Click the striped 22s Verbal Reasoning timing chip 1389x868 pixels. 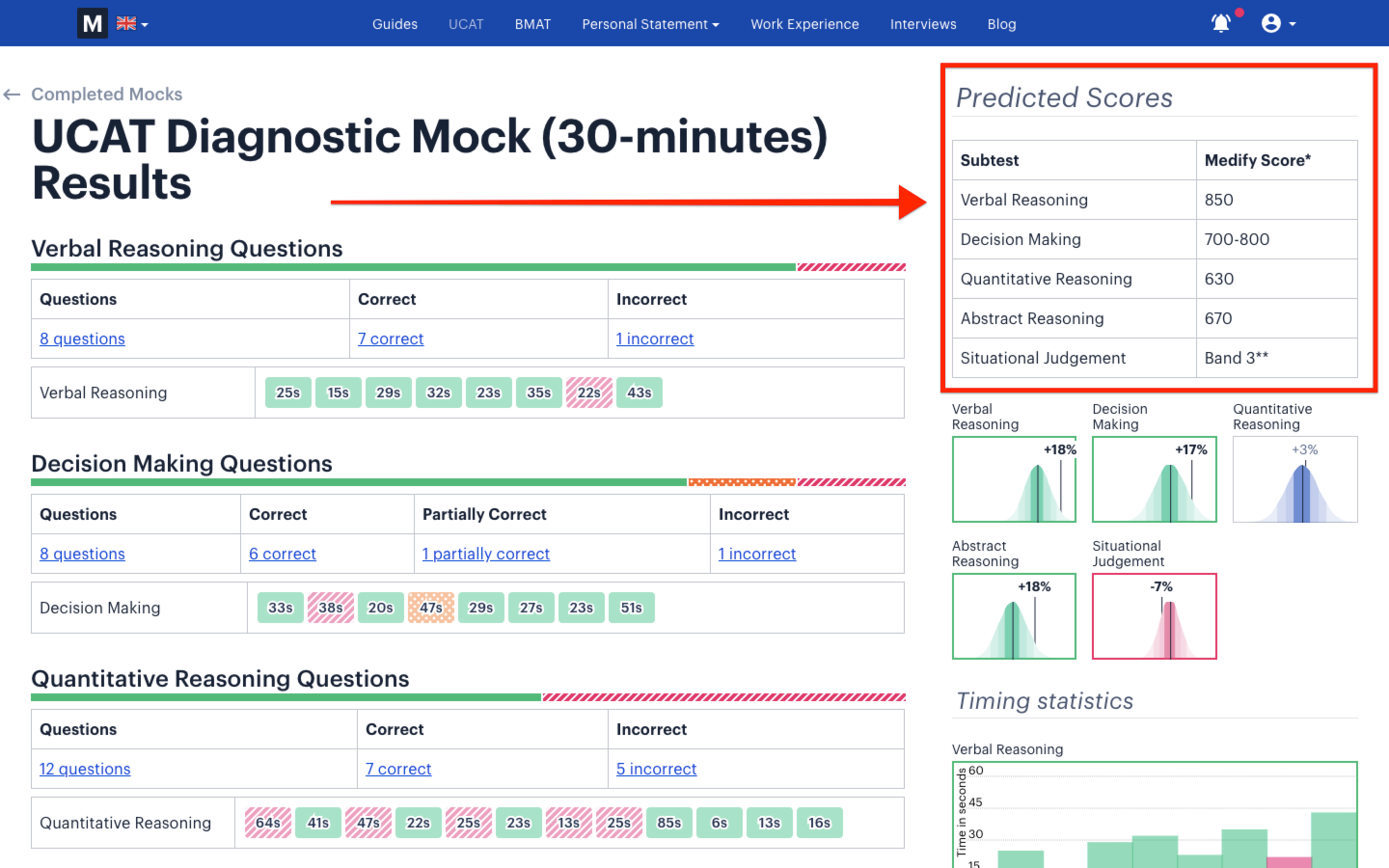pos(588,393)
